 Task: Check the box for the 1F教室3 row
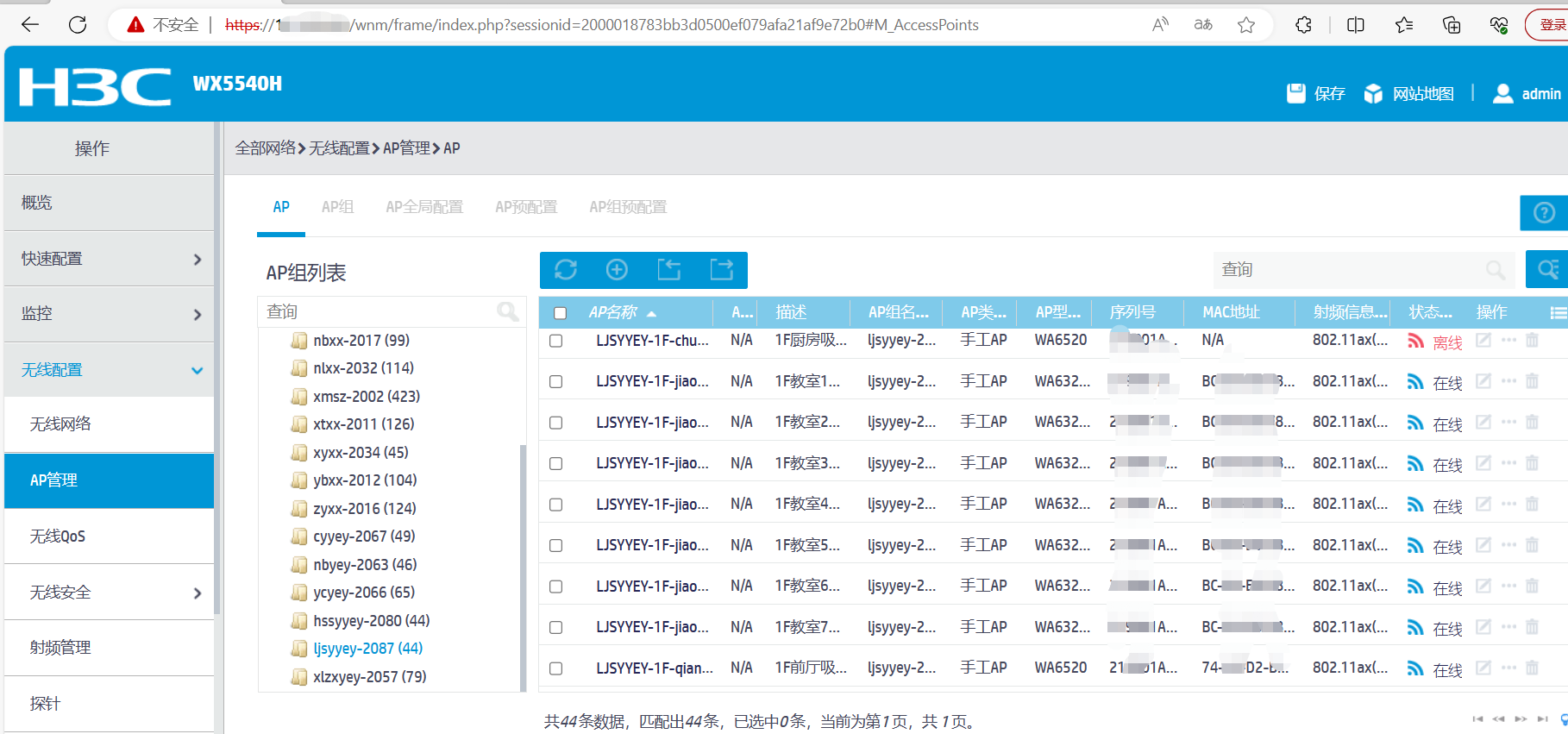tap(556, 463)
